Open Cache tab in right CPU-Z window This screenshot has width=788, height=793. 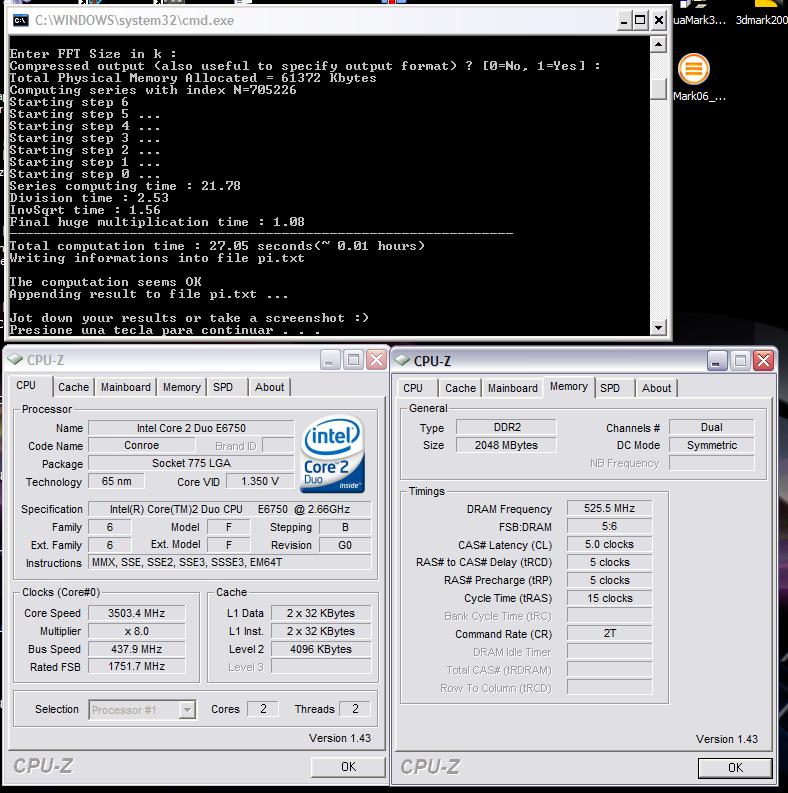[x=460, y=388]
